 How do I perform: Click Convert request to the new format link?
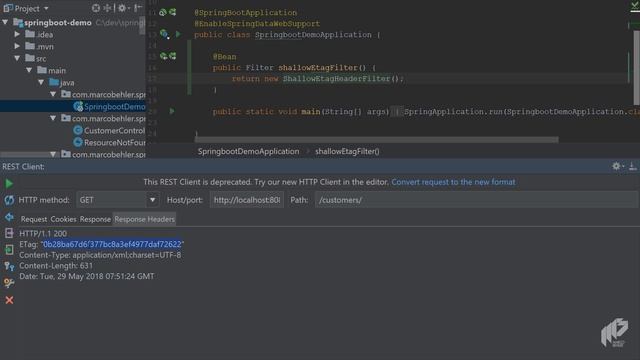click(x=453, y=182)
